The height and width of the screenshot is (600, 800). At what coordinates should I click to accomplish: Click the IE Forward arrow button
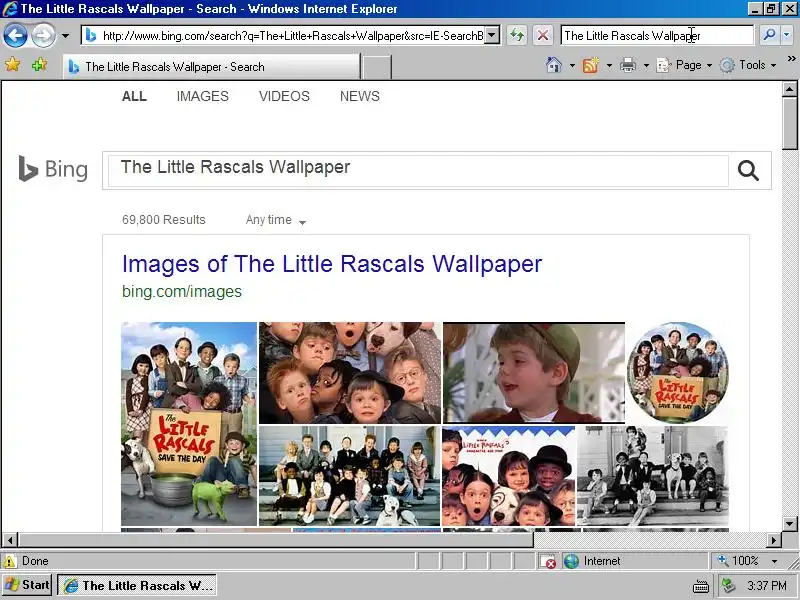pyautogui.click(x=43, y=36)
